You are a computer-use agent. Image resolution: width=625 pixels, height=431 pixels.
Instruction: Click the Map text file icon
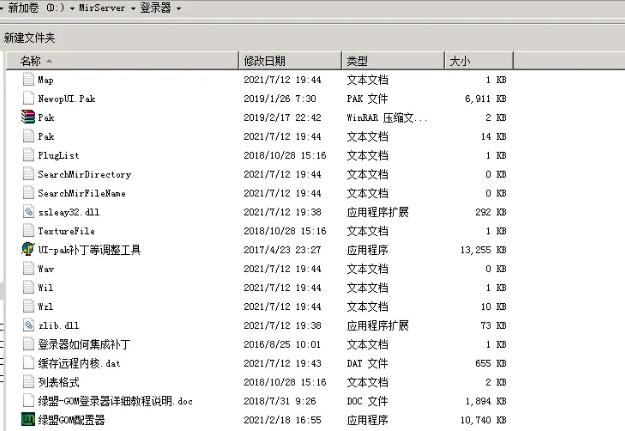coord(28,79)
